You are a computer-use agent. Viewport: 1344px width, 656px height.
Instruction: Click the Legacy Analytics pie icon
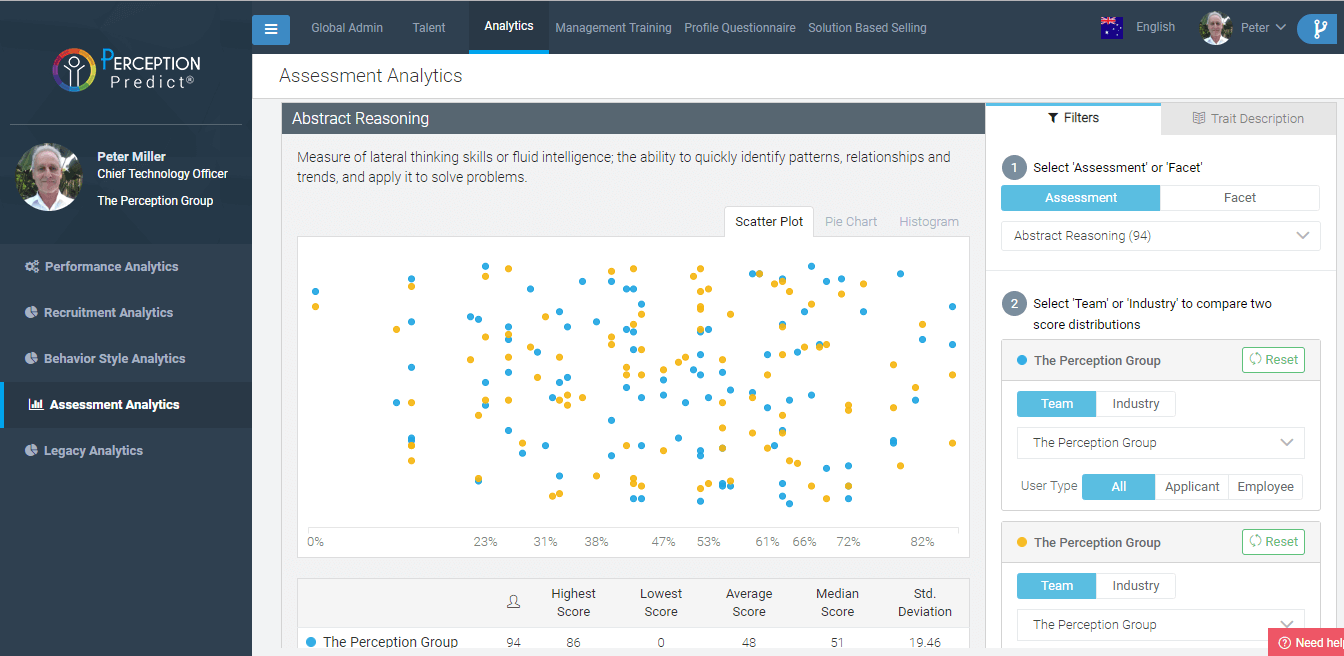tap(31, 451)
